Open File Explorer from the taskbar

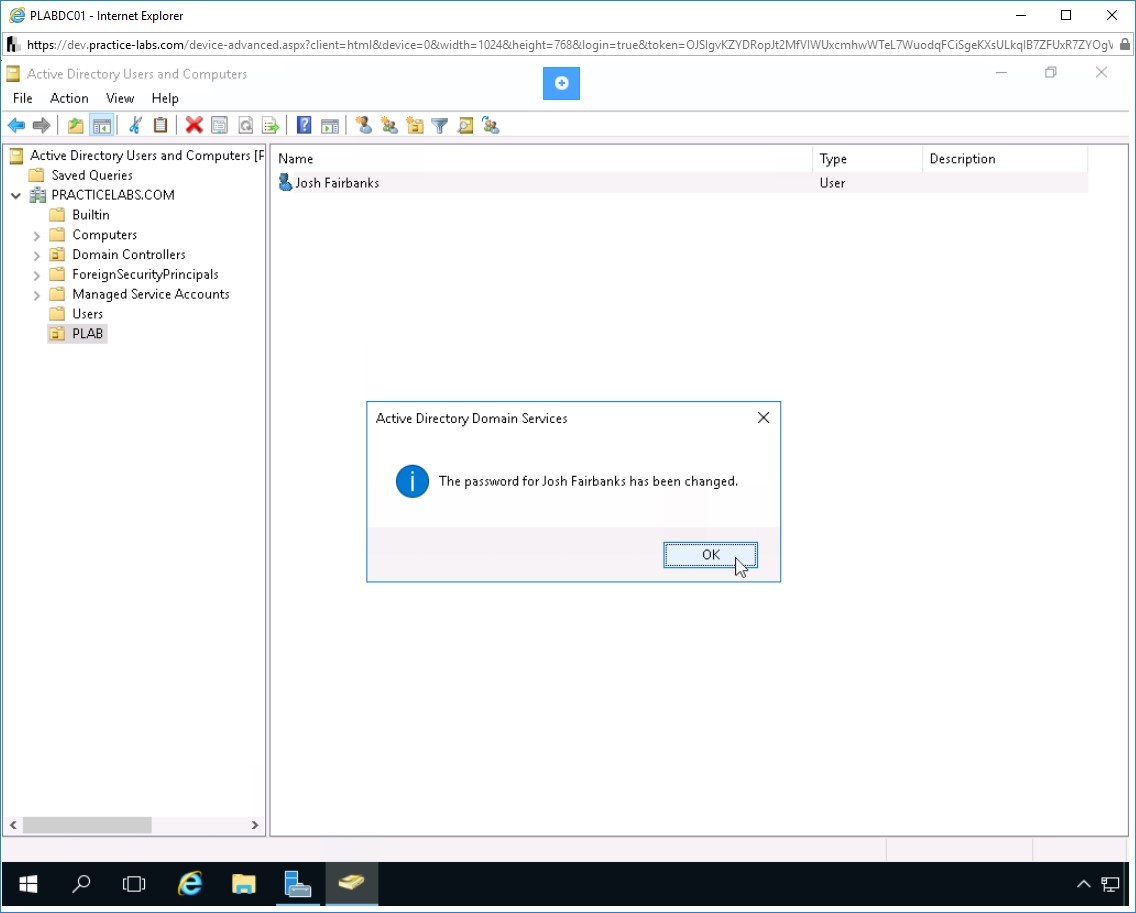(x=243, y=883)
